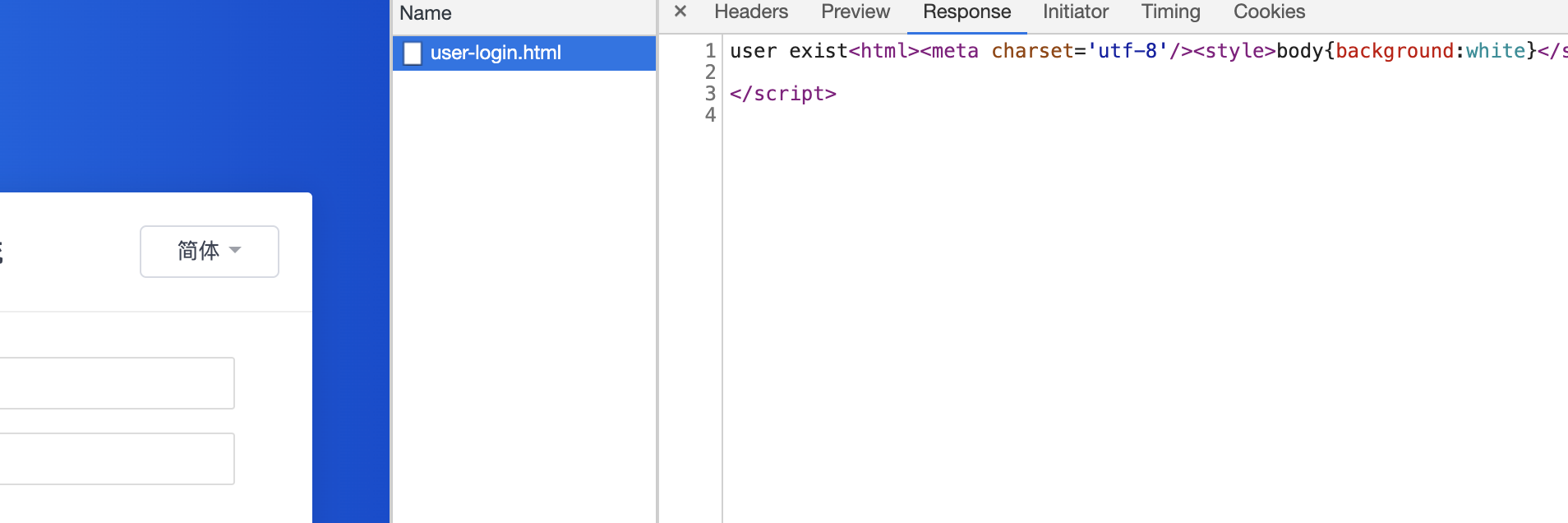The image size is (1568, 523).
Task: Close the request details panel
Action: click(680, 12)
